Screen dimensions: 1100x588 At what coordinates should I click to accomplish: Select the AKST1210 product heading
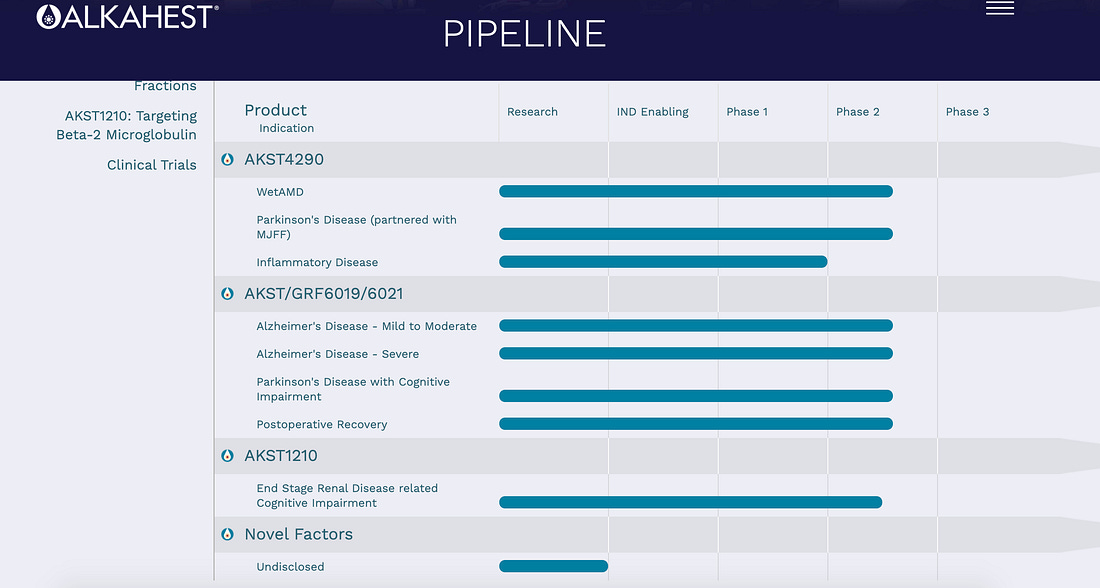281,455
